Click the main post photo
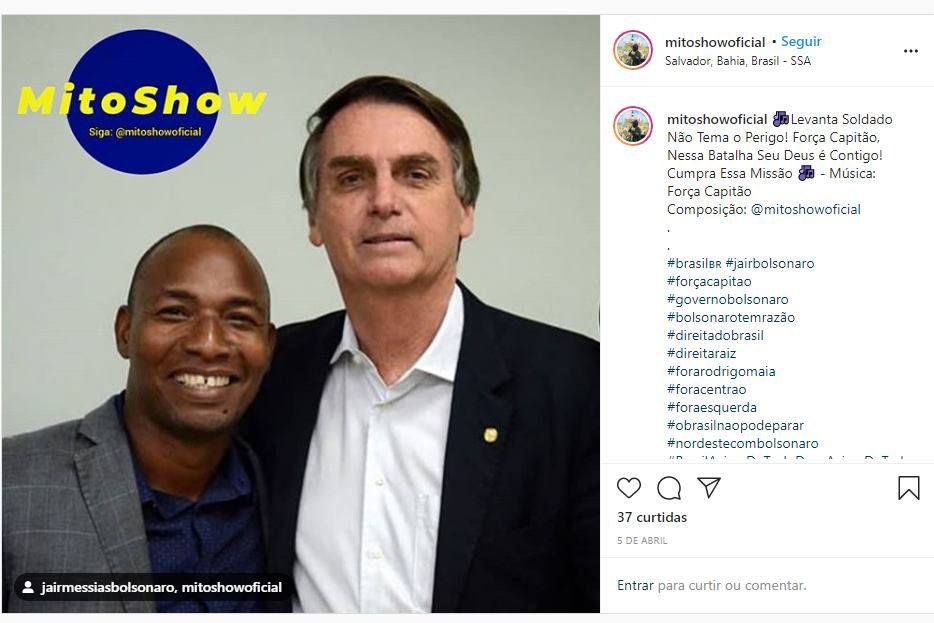Screen dimensions: 934x623 (x=301, y=314)
